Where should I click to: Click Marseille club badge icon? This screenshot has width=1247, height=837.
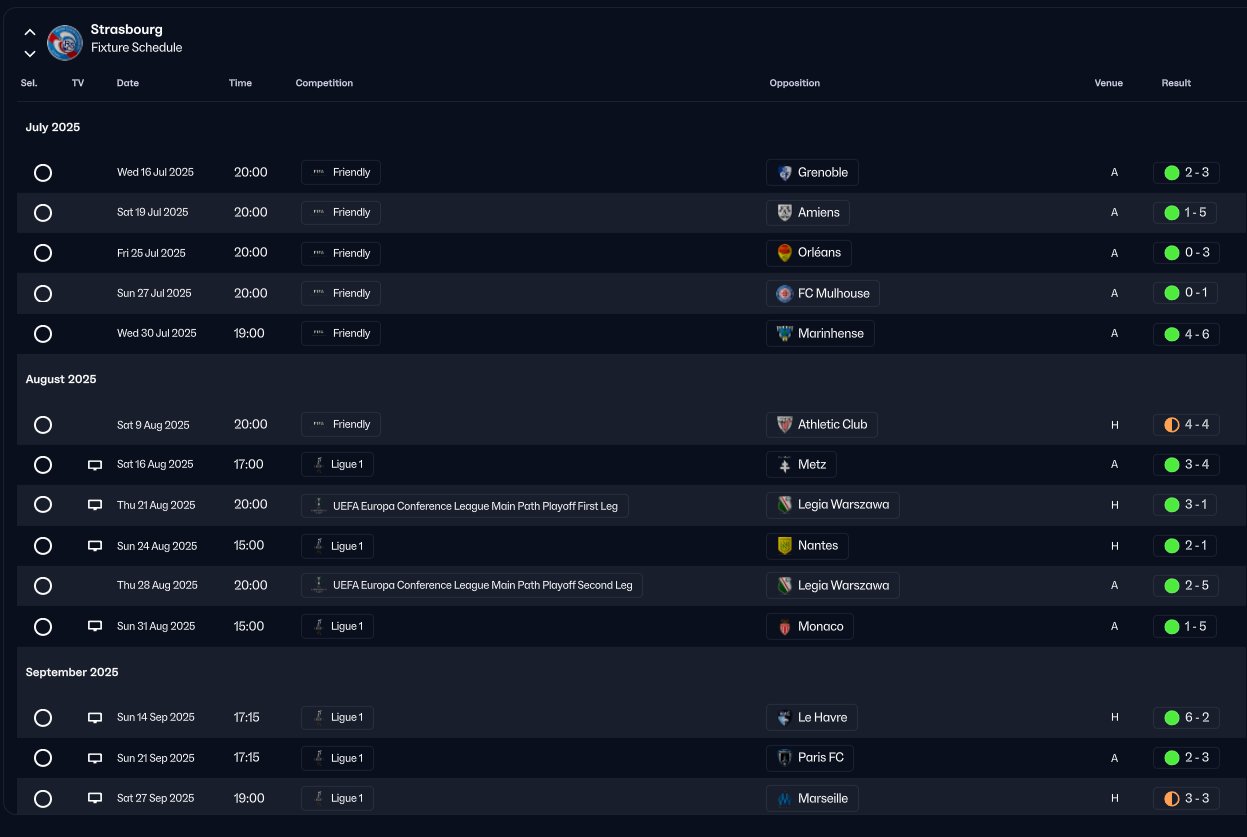785,799
